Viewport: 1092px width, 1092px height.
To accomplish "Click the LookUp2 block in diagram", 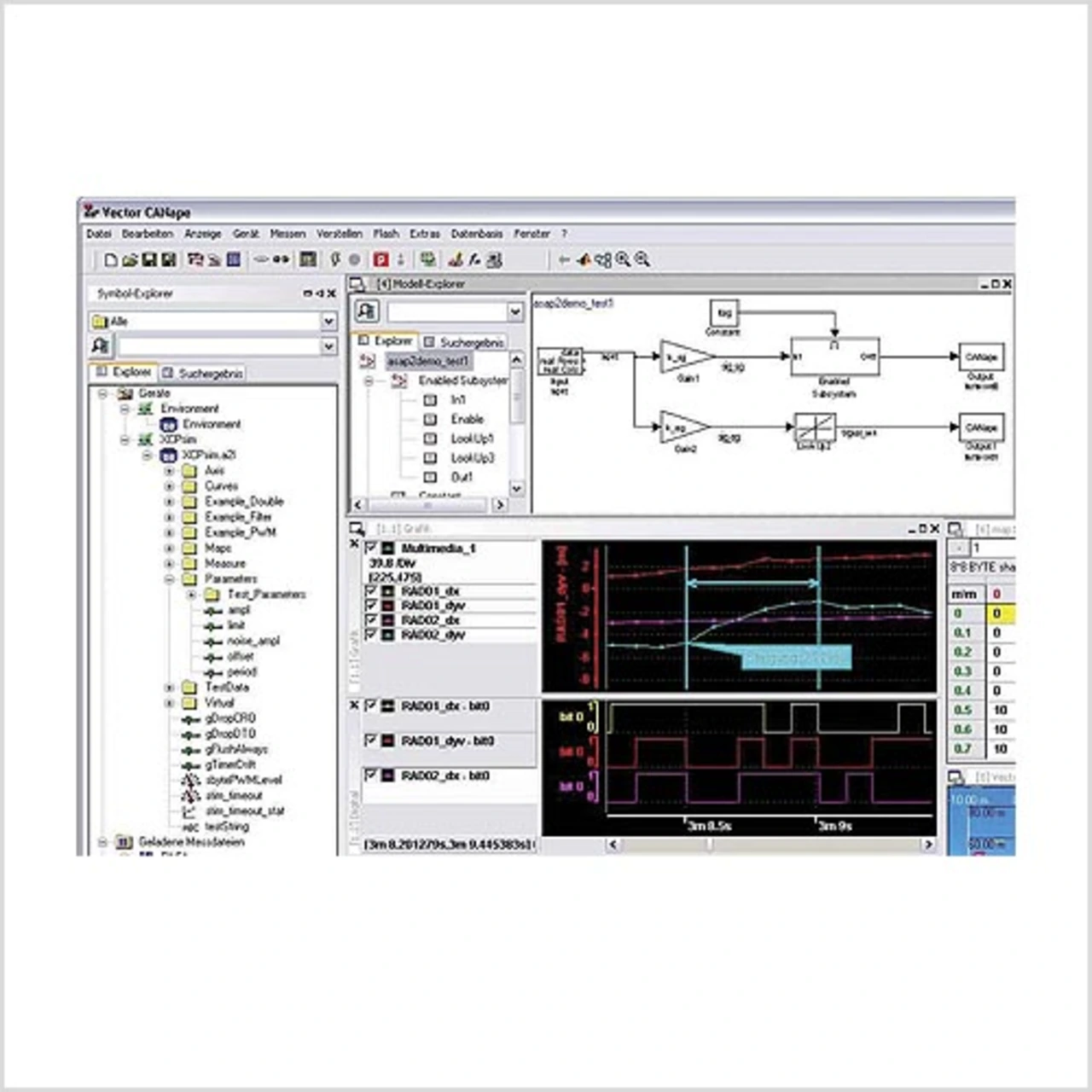I will (x=815, y=427).
